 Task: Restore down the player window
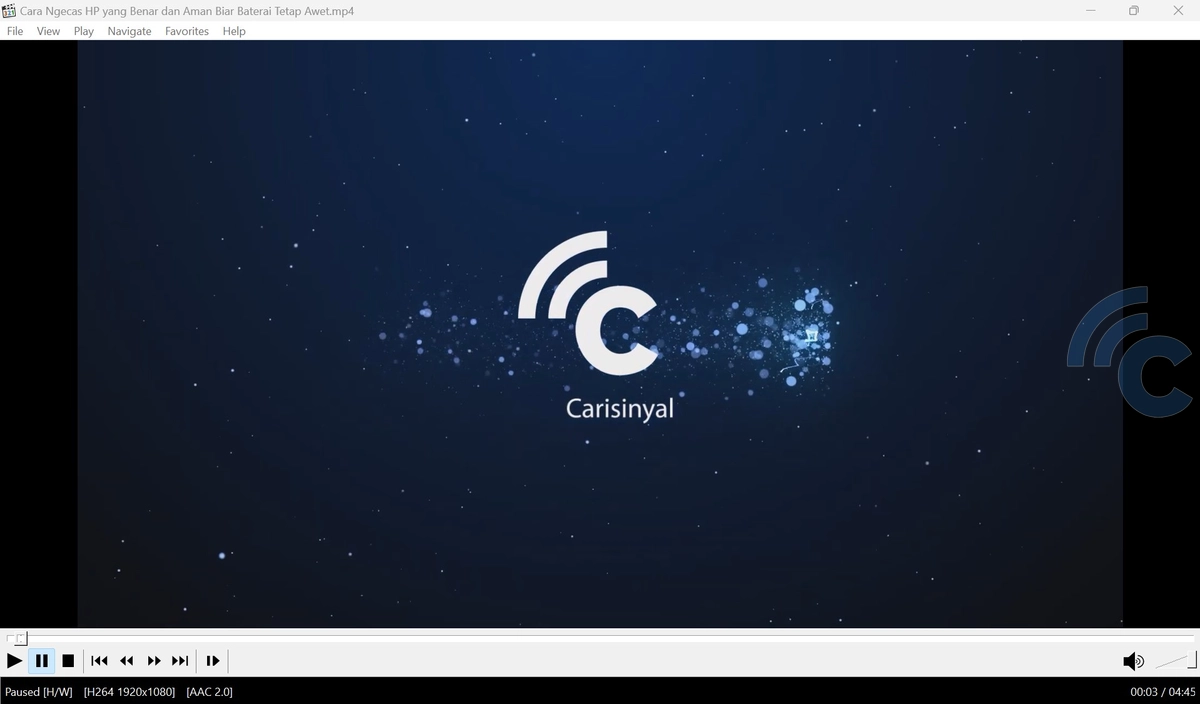click(1133, 11)
